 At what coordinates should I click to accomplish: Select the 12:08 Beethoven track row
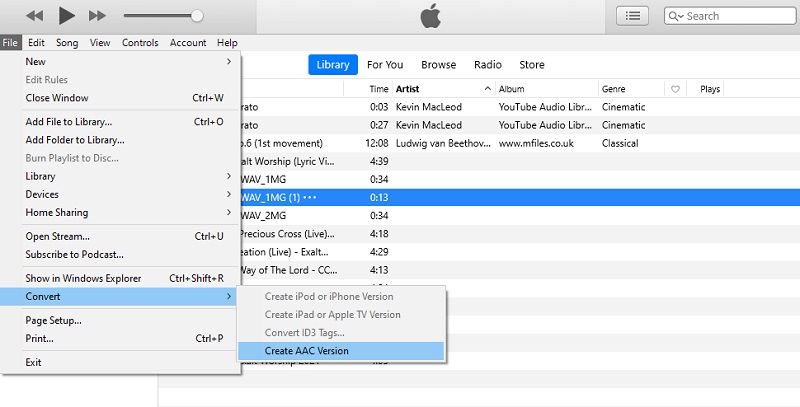coord(520,143)
